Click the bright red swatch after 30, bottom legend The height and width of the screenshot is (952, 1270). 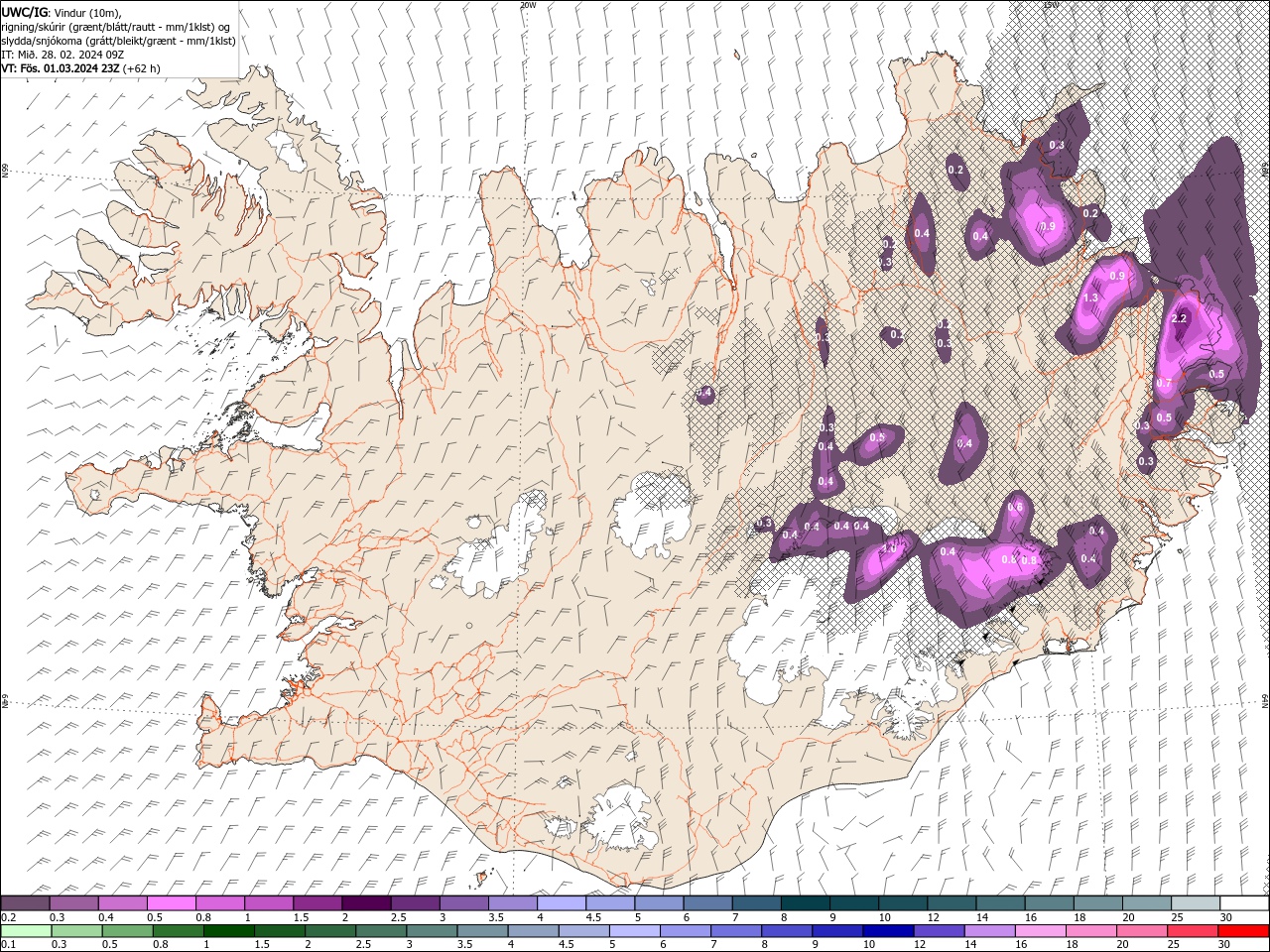[x=1242, y=931]
